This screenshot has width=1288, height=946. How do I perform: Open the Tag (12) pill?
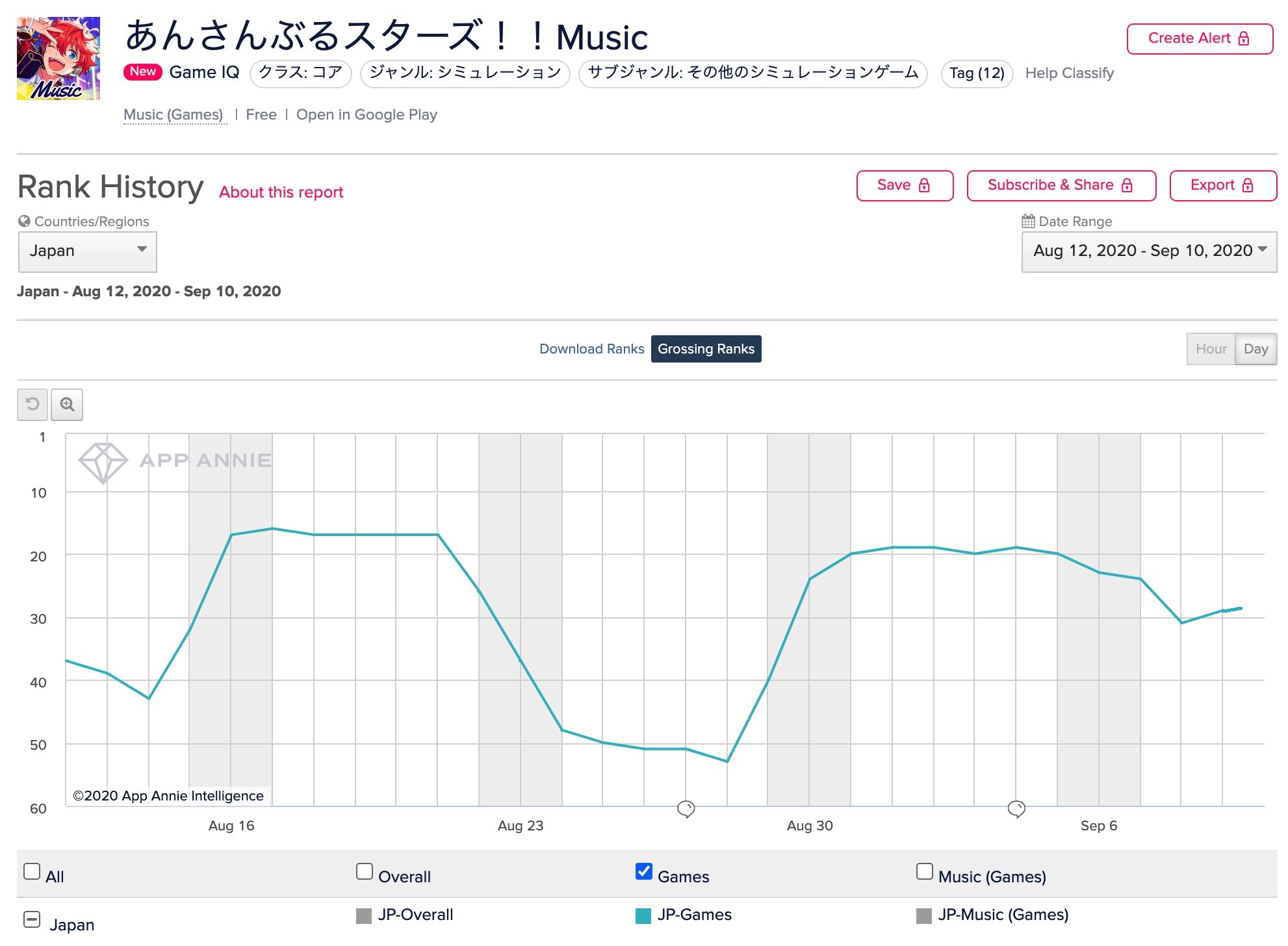point(977,73)
